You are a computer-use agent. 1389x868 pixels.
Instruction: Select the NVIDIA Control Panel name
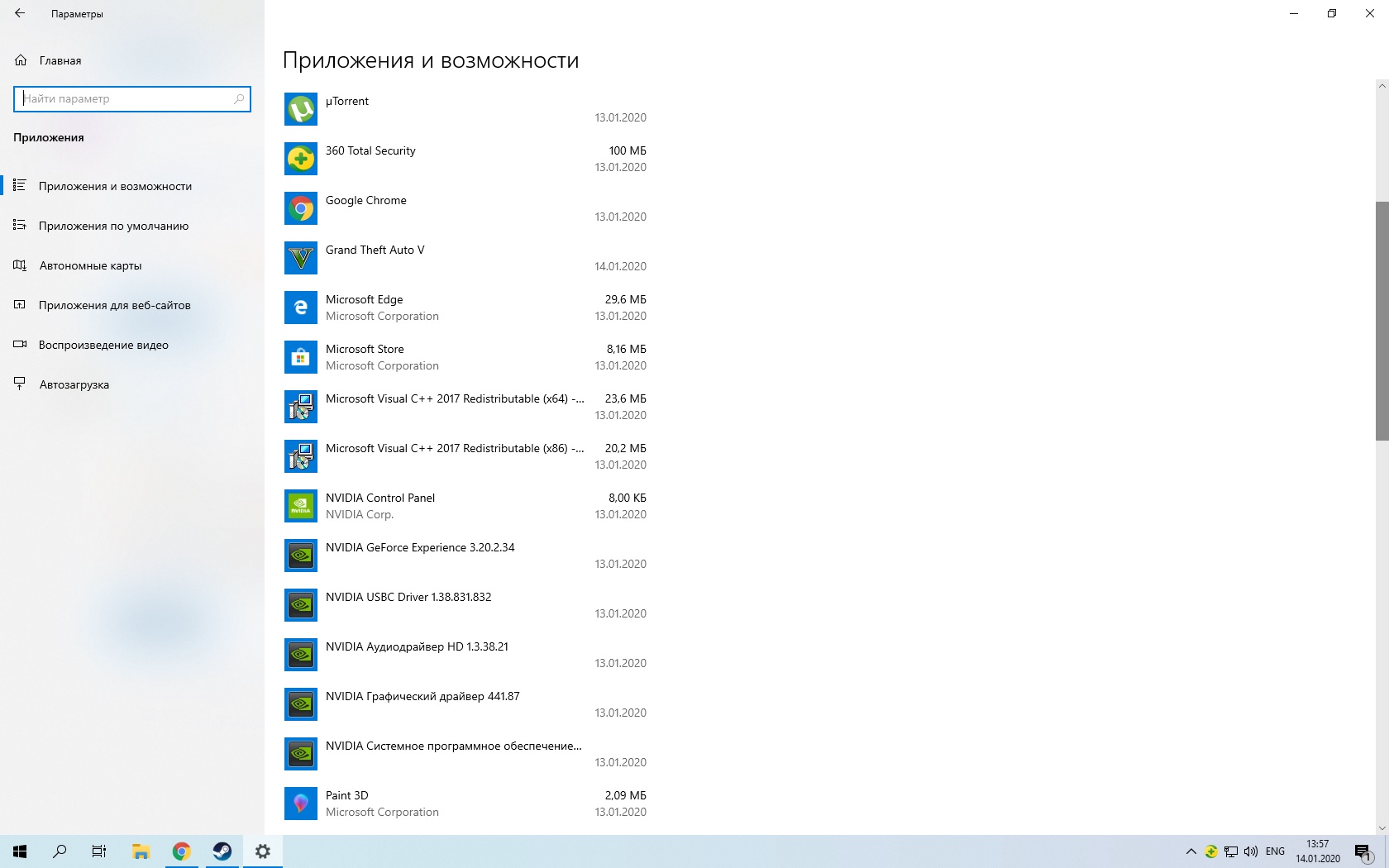pyautogui.click(x=380, y=498)
